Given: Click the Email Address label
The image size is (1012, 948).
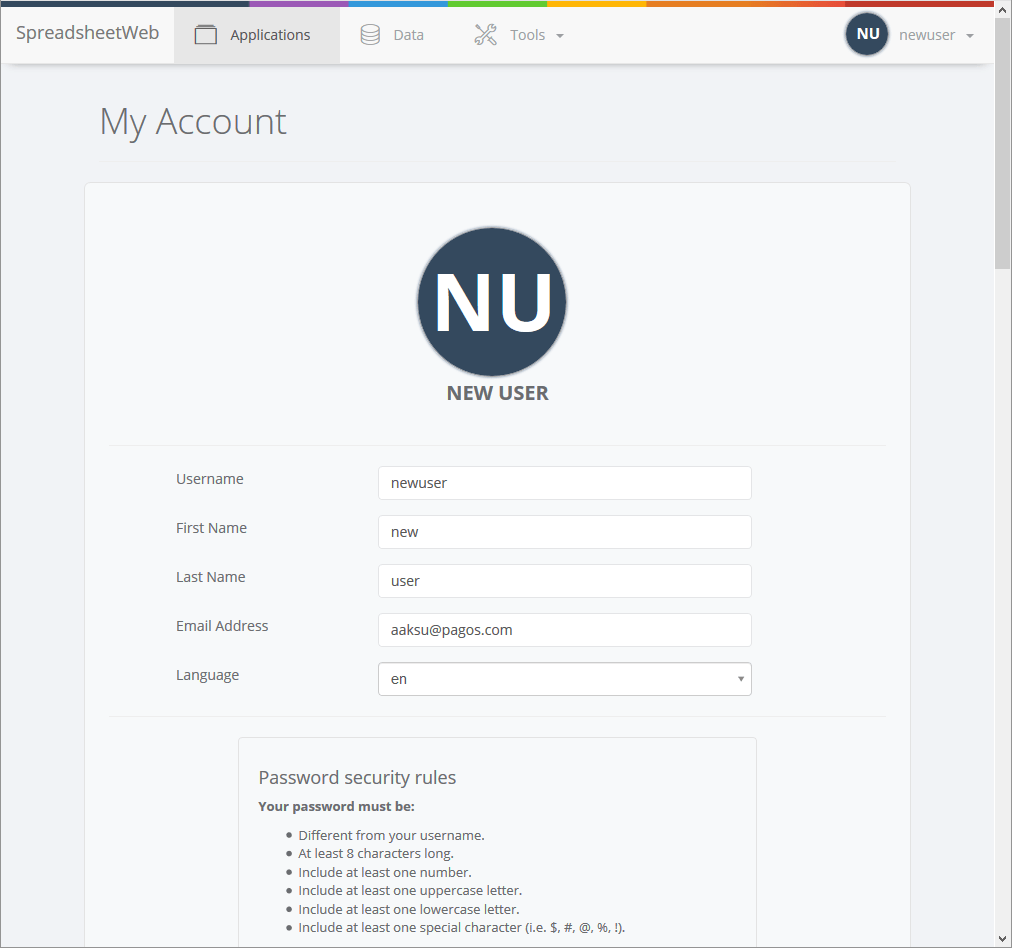Looking at the screenshot, I should pyautogui.click(x=222, y=626).
